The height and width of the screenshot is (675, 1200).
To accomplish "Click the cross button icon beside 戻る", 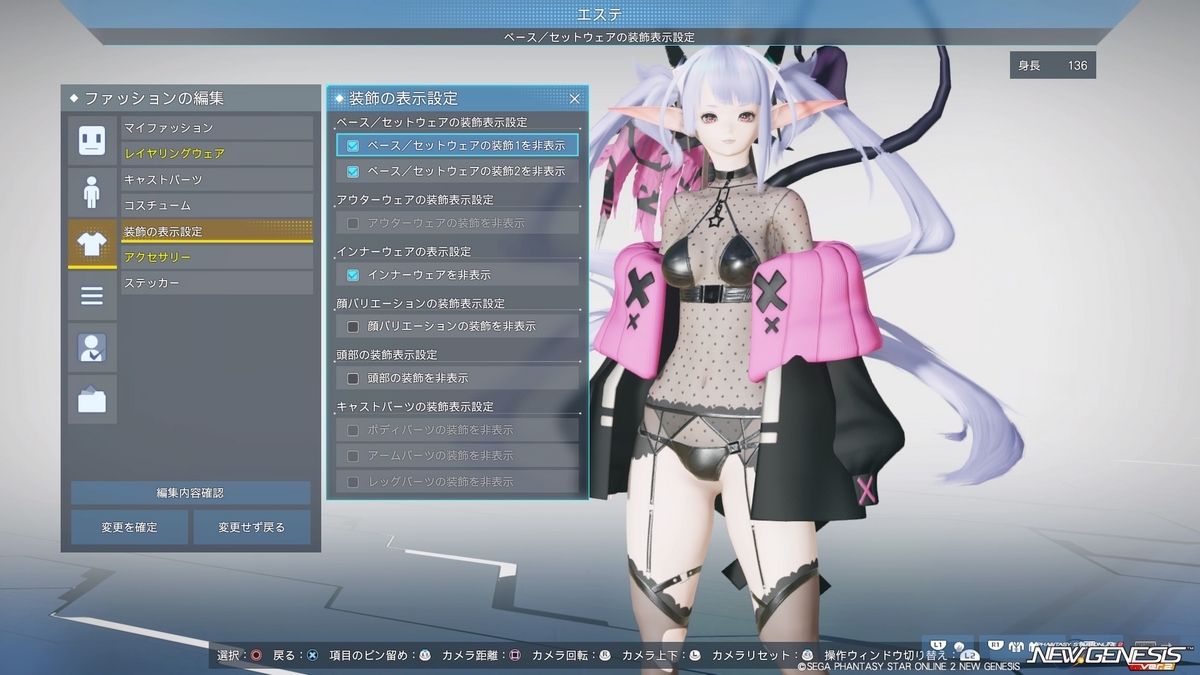I will 312,656.
